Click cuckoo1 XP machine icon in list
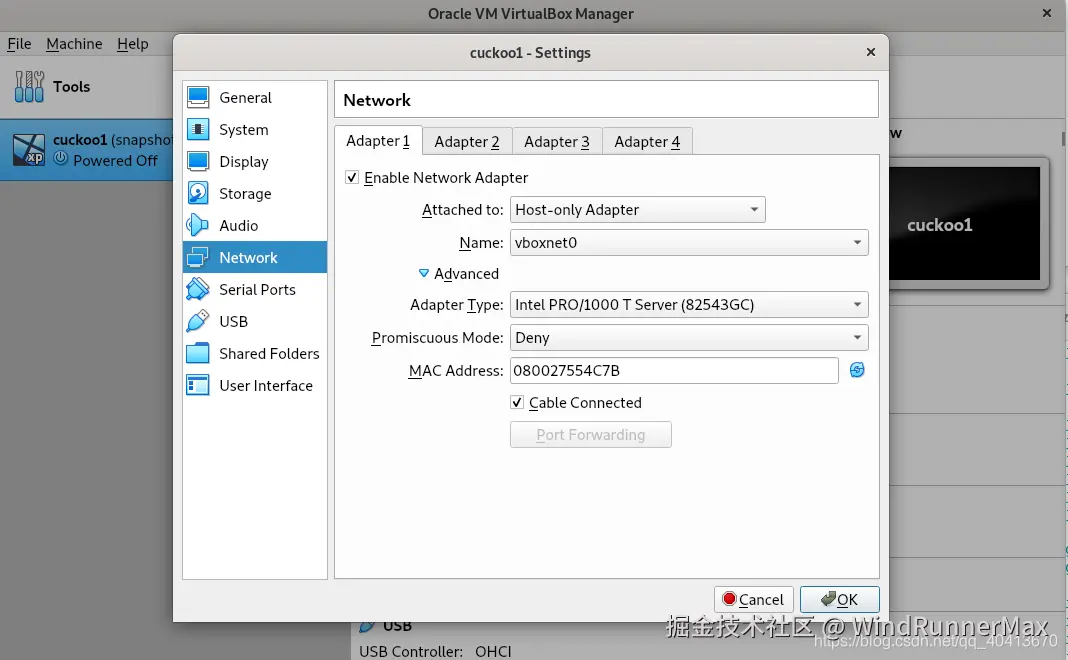Image resolution: width=1068 pixels, height=660 pixels. (x=29, y=150)
